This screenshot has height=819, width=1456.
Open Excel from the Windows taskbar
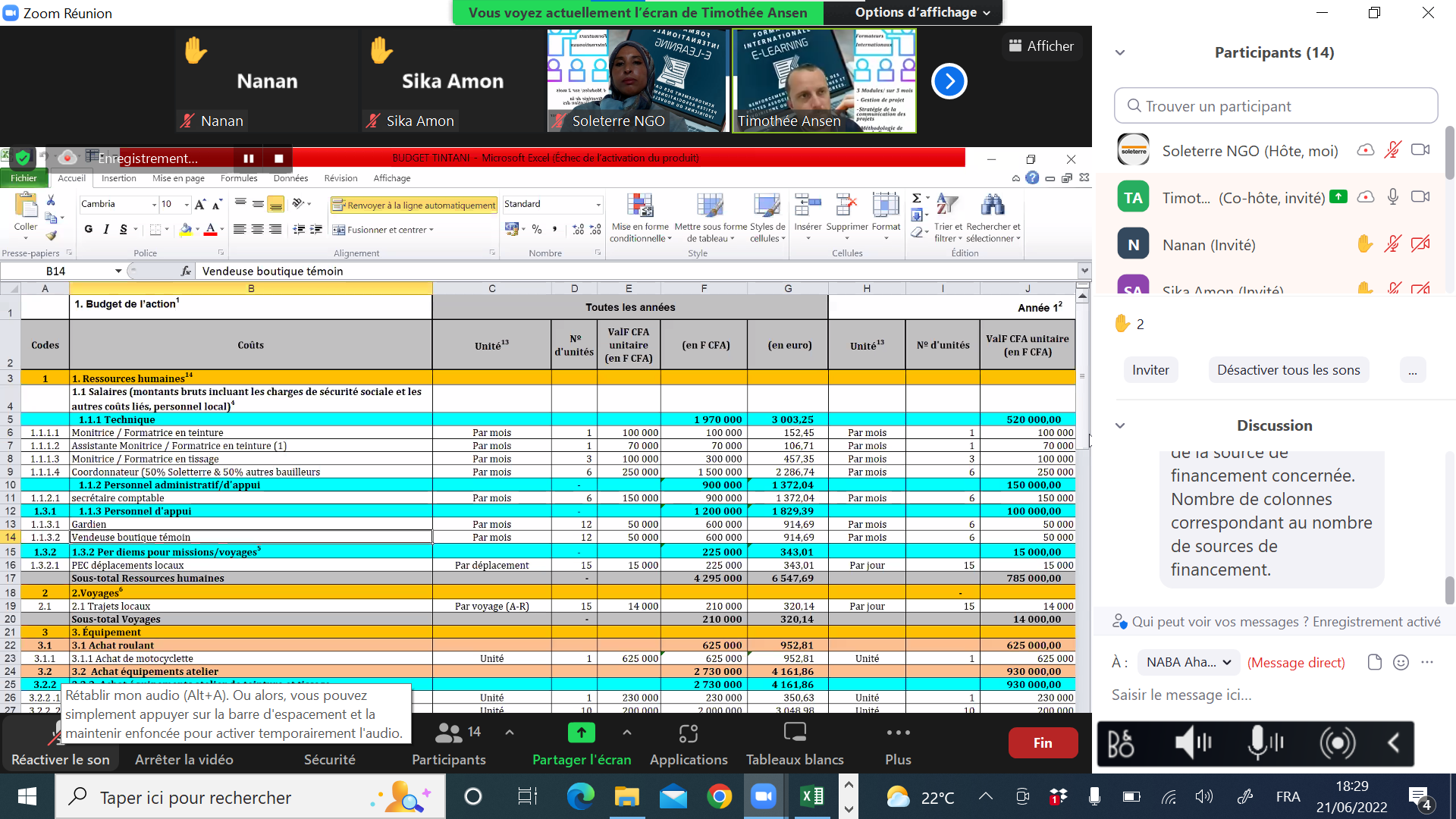[x=812, y=796]
